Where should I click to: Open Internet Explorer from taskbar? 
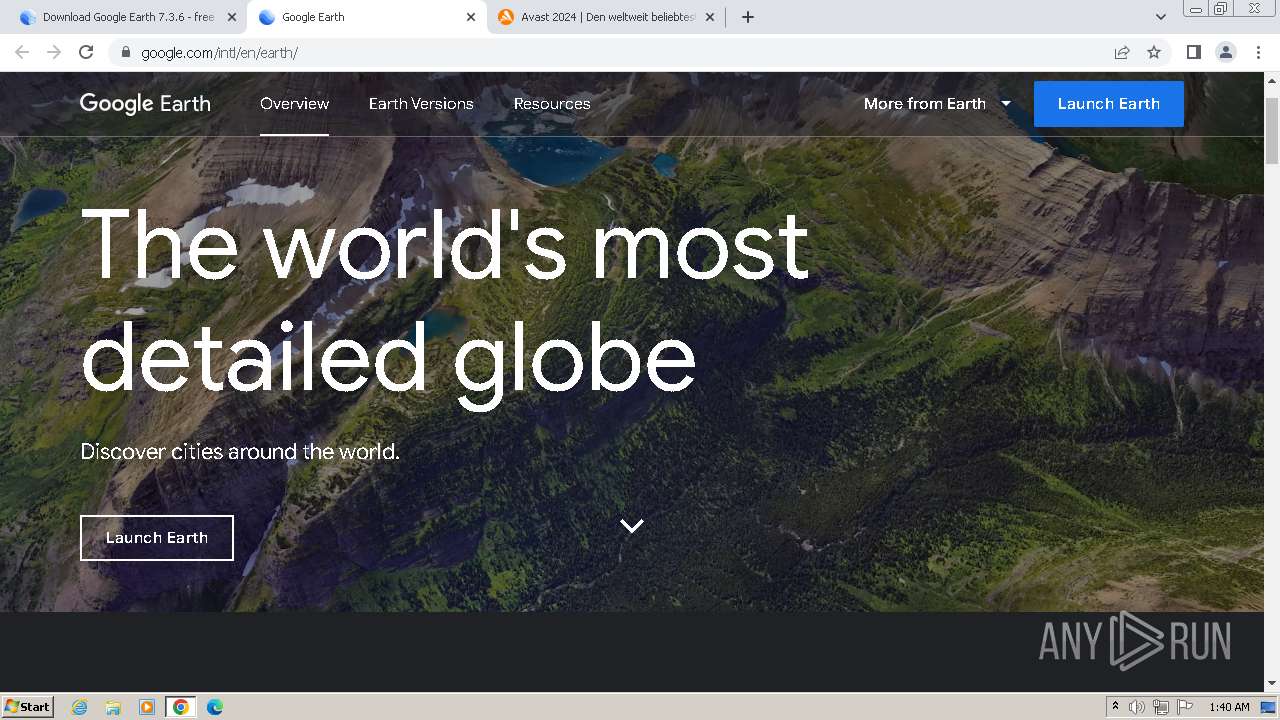point(80,707)
